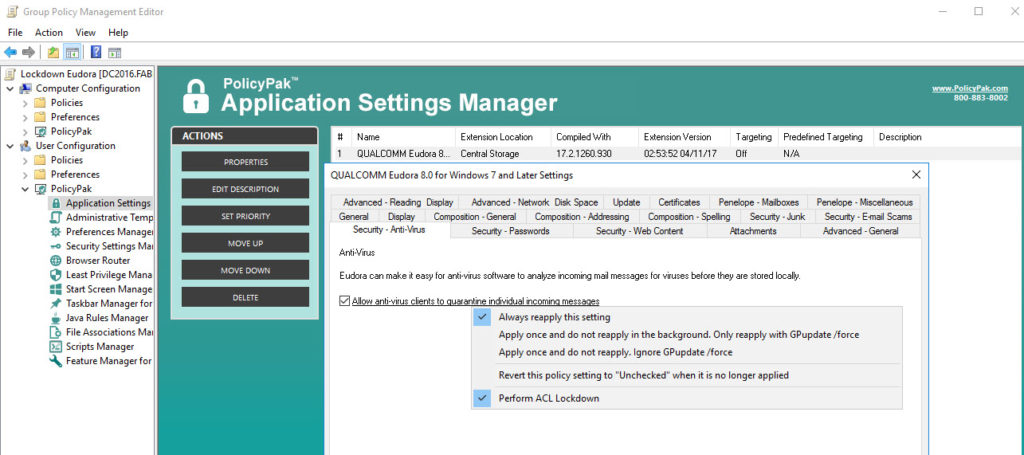Expand Policies under User Configuration
The height and width of the screenshot is (455, 1024).
pyautogui.click(x=25, y=160)
